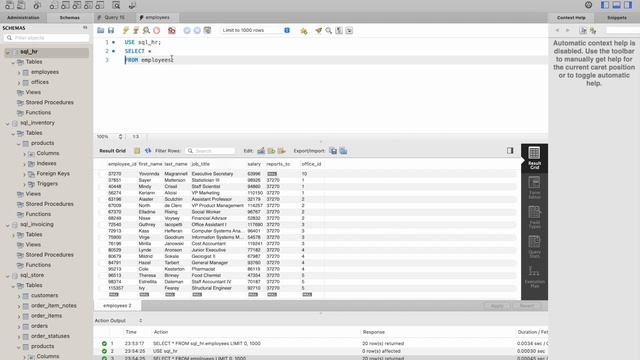Expand the employees table node

click(x=19, y=72)
